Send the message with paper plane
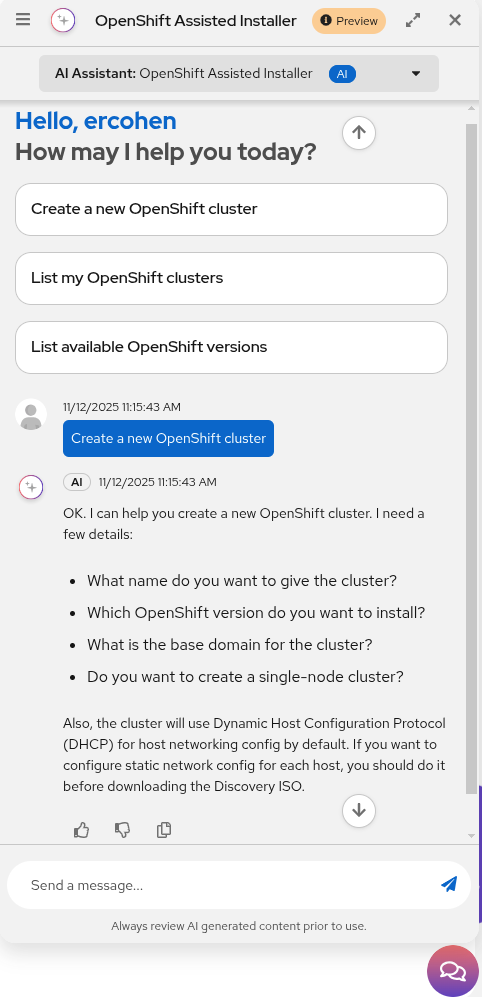The image size is (482, 997). point(449,884)
